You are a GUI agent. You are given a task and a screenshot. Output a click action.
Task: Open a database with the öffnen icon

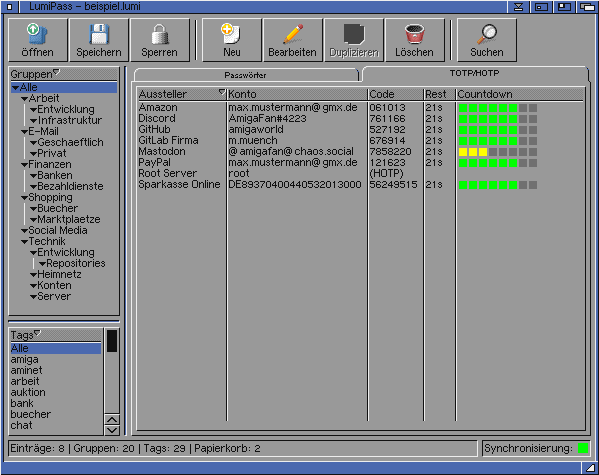click(x=37, y=40)
